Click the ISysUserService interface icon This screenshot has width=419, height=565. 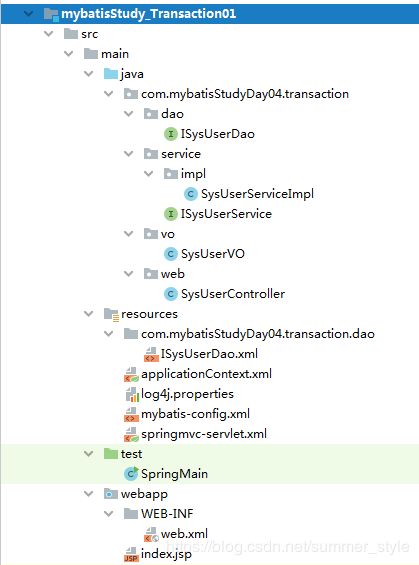[171, 214]
